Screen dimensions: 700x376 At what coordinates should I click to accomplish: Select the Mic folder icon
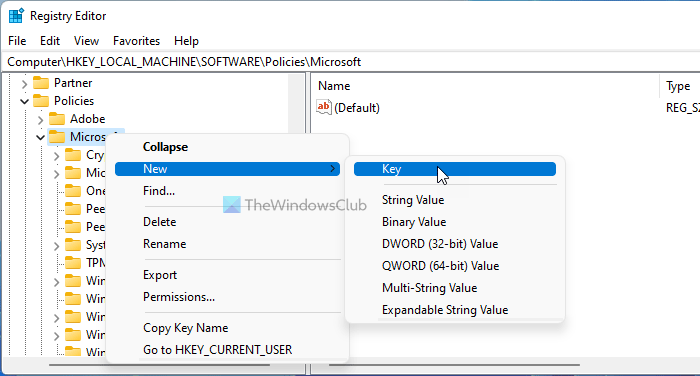coord(73,172)
